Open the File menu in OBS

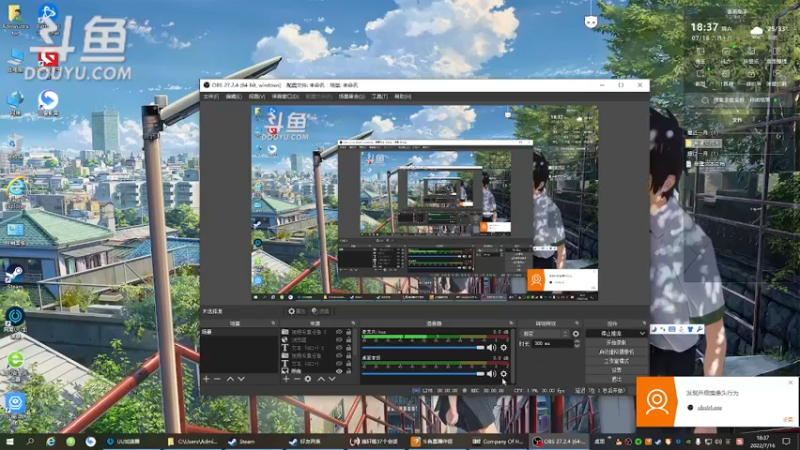(211, 96)
